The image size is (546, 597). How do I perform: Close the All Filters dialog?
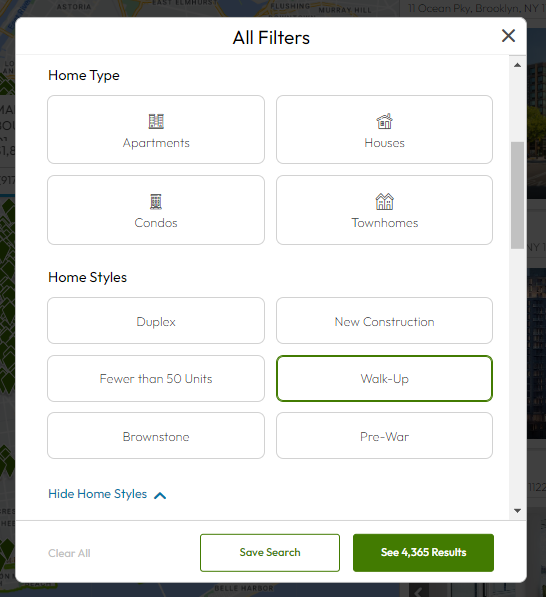pos(508,36)
